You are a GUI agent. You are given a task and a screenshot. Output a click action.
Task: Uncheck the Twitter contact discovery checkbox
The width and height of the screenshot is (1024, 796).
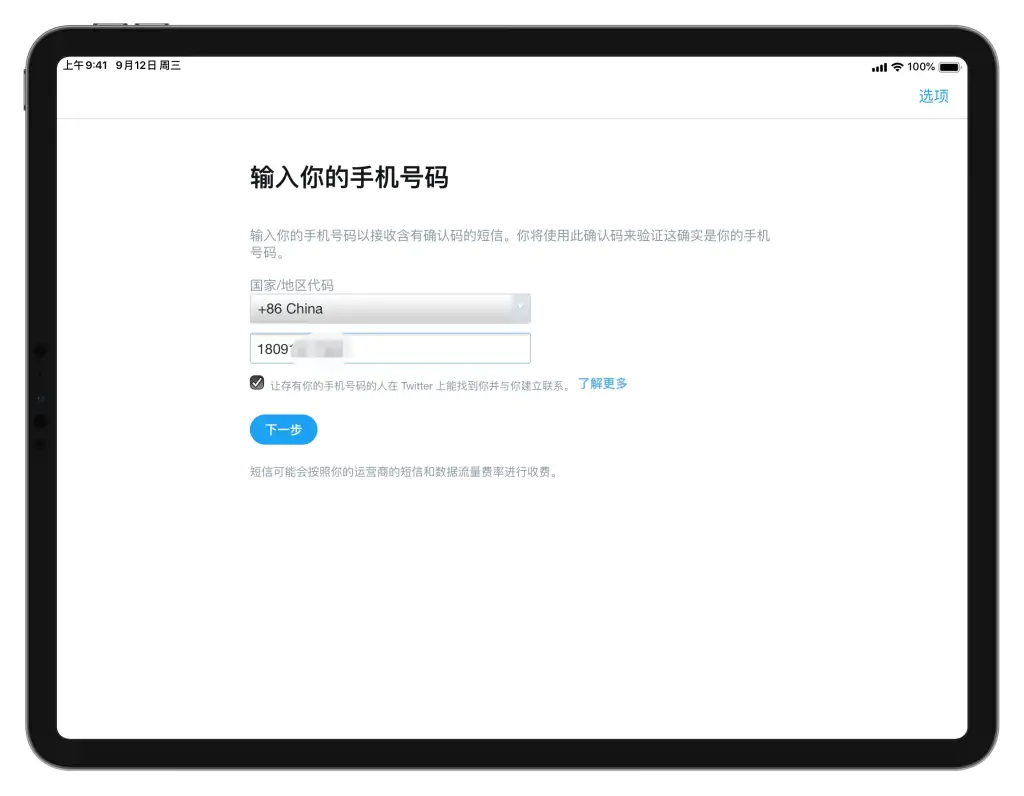click(257, 383)
